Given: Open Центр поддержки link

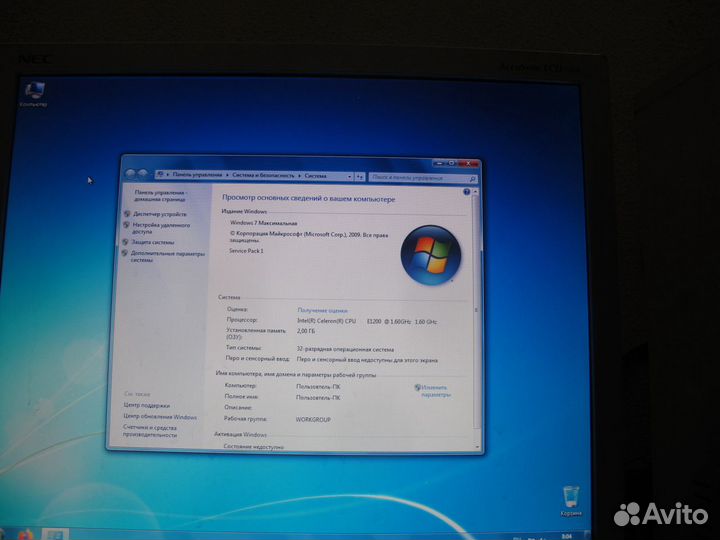Looking at the screenshot, I should pos(146,405).
